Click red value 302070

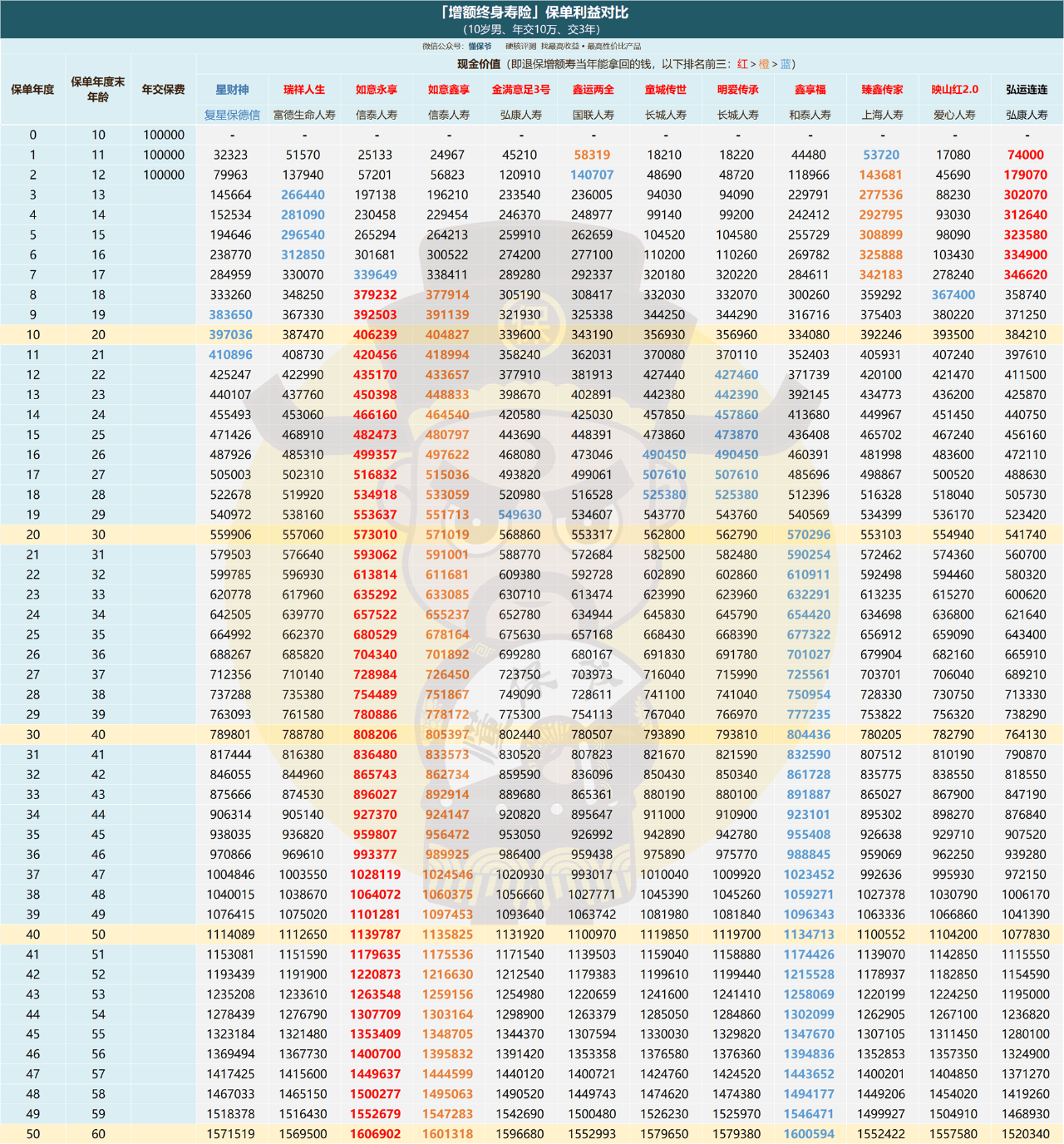point(1026,195)
